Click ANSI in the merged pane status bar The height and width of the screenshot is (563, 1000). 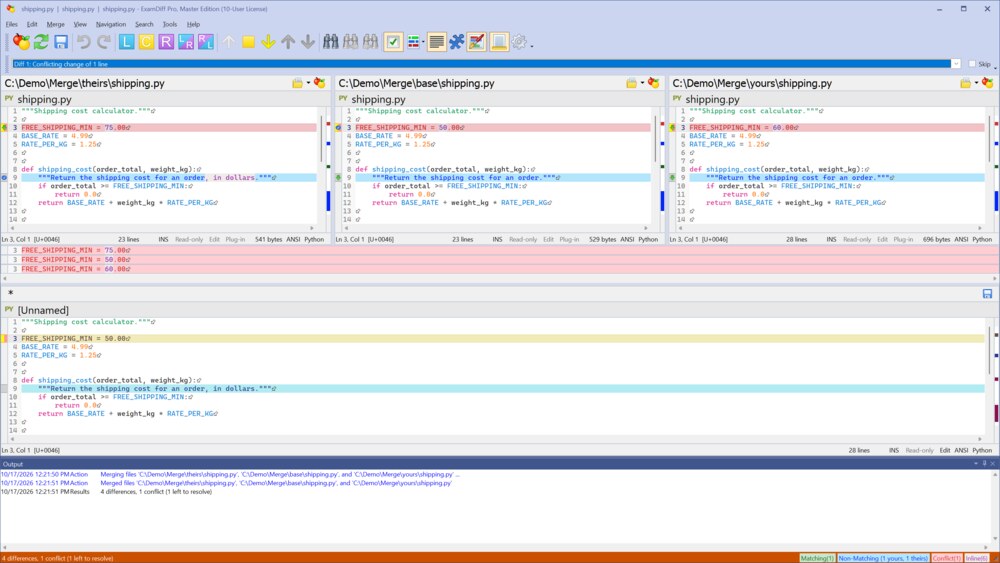pyautogui.click(x=961, y=450)
